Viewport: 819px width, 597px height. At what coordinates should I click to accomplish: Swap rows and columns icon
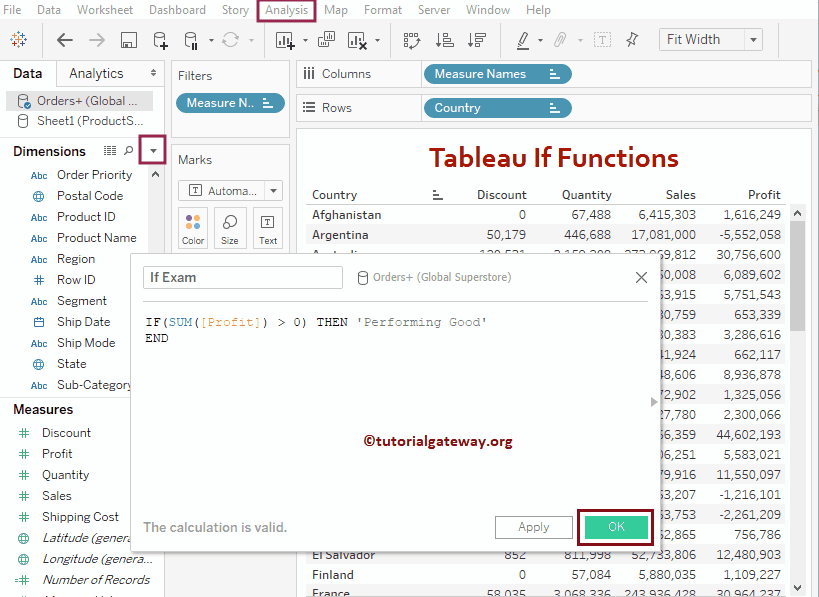pyautogui.click(x=412, y=40)
